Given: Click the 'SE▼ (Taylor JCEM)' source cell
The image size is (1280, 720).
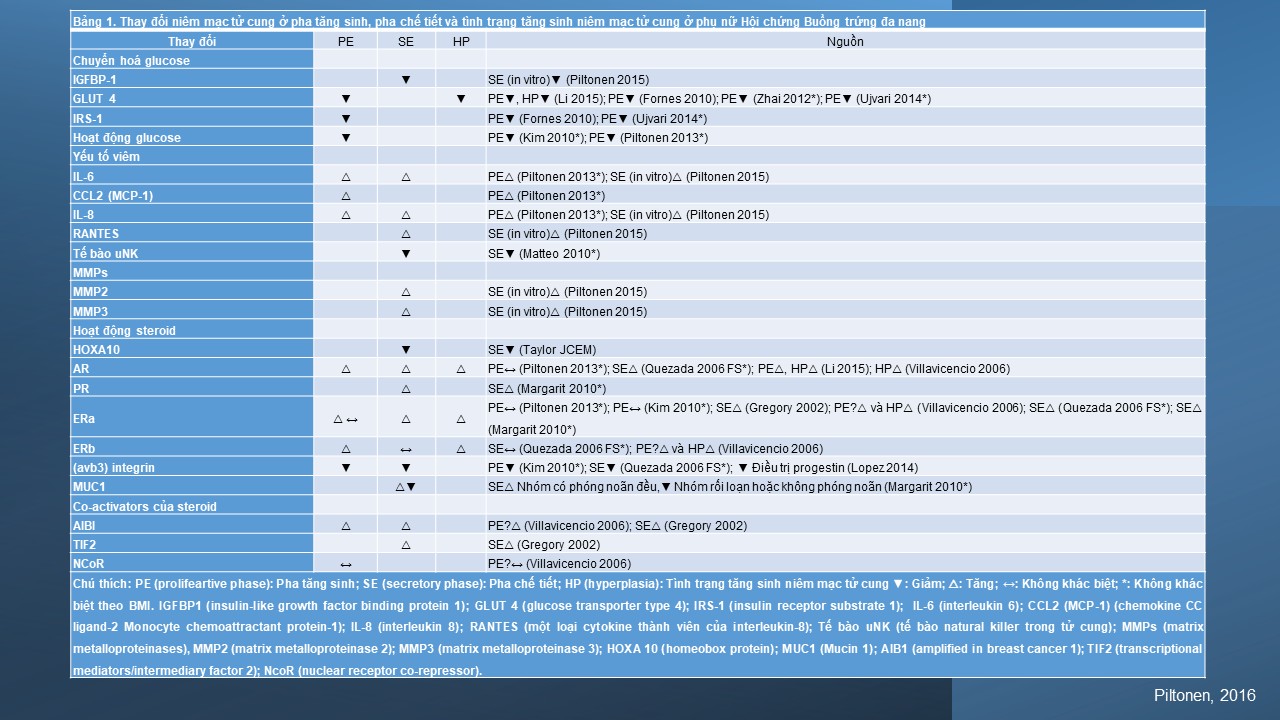Looking at the screenshot, I should coord(543,350).
